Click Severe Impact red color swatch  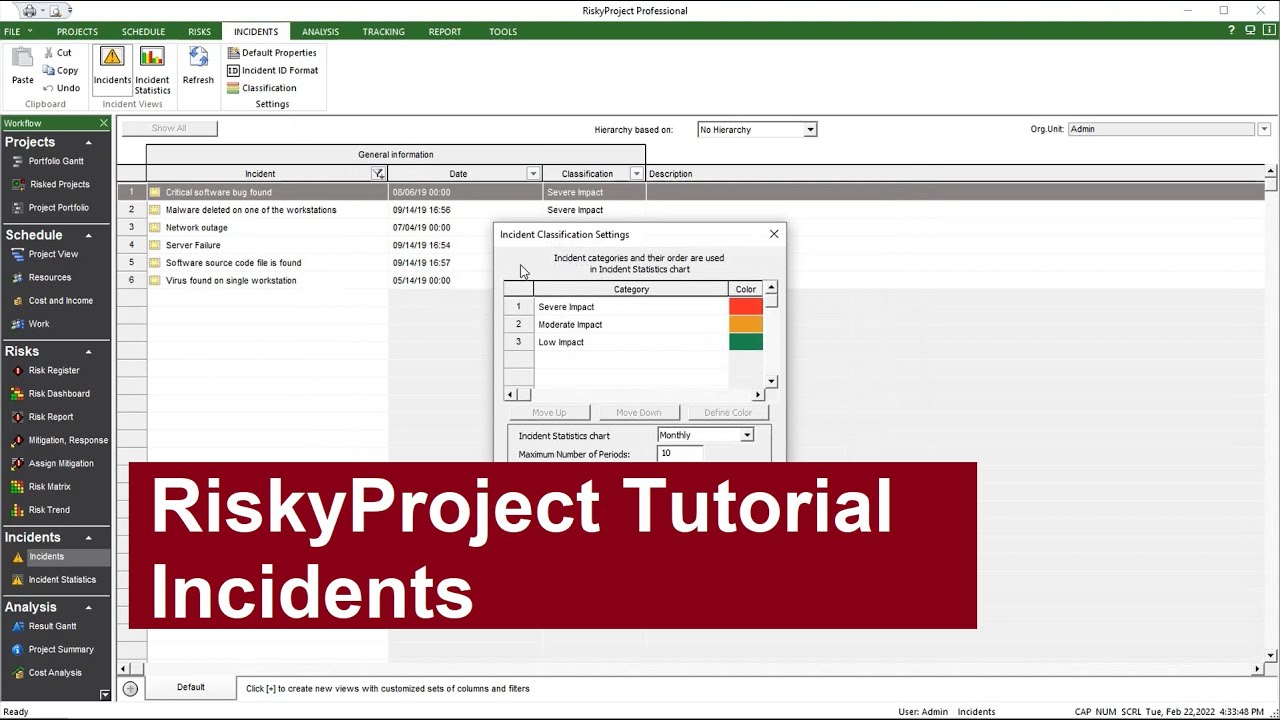(x=746, y=307)
